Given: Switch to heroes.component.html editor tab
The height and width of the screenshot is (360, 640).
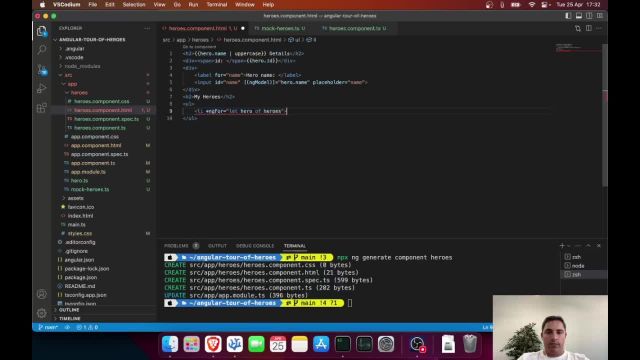Looking at the screenshot, I should 203,29.
